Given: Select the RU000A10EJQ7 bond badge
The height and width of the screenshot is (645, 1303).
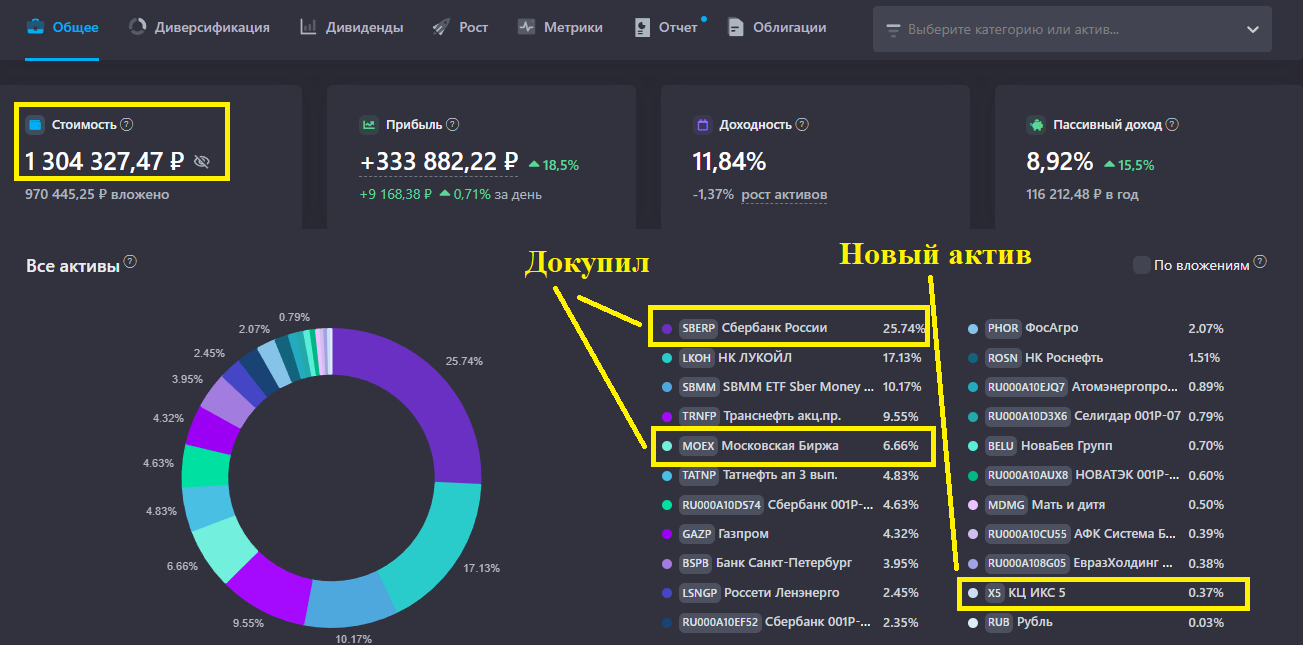Looking at the screenshot, I should [x=1026, y=387].
